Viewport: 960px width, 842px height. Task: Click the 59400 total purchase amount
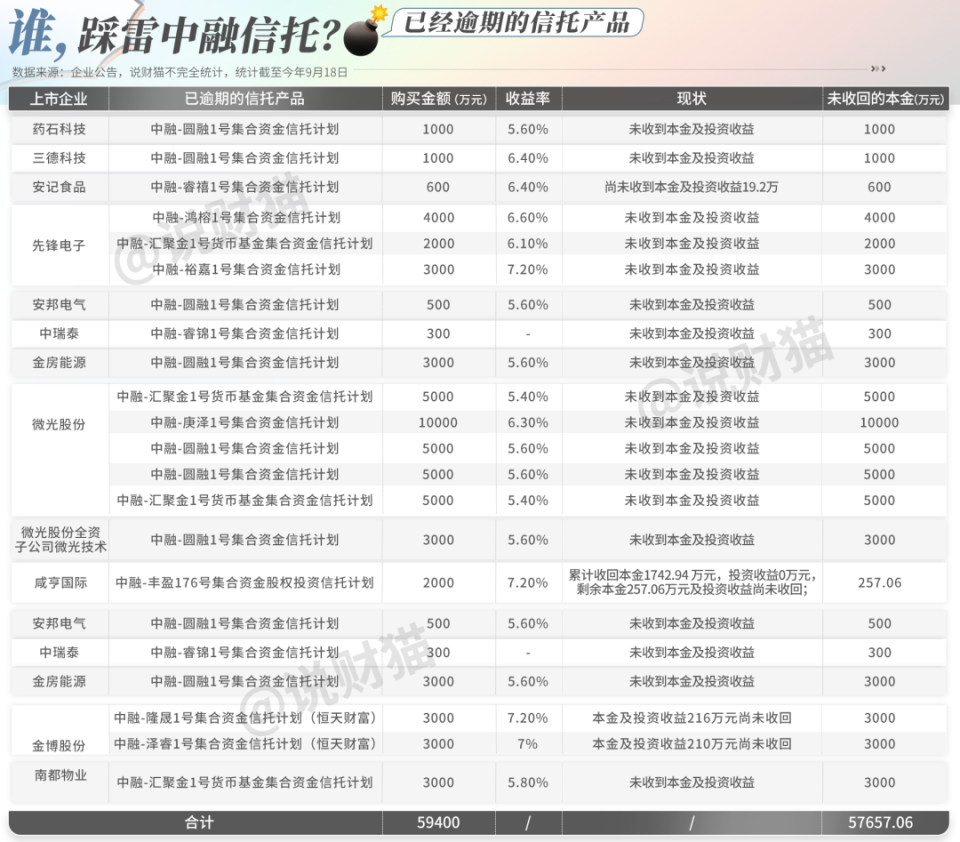(438, 822)
